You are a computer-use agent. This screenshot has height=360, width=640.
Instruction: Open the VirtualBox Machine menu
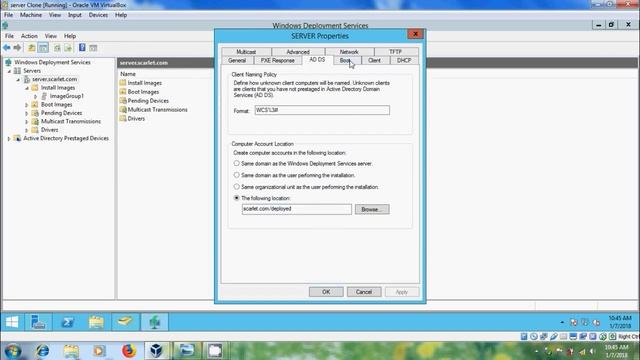[31, 15]
